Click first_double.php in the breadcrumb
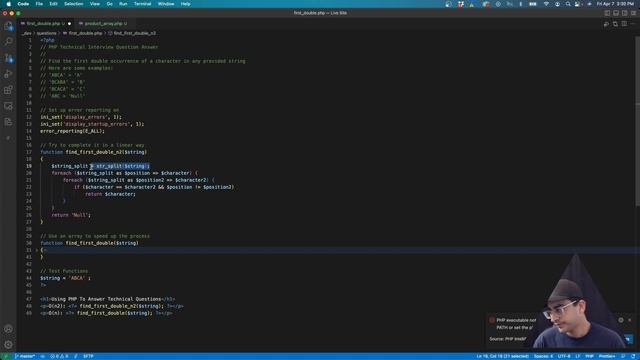640x360 pixels. [x=85, y=33]
